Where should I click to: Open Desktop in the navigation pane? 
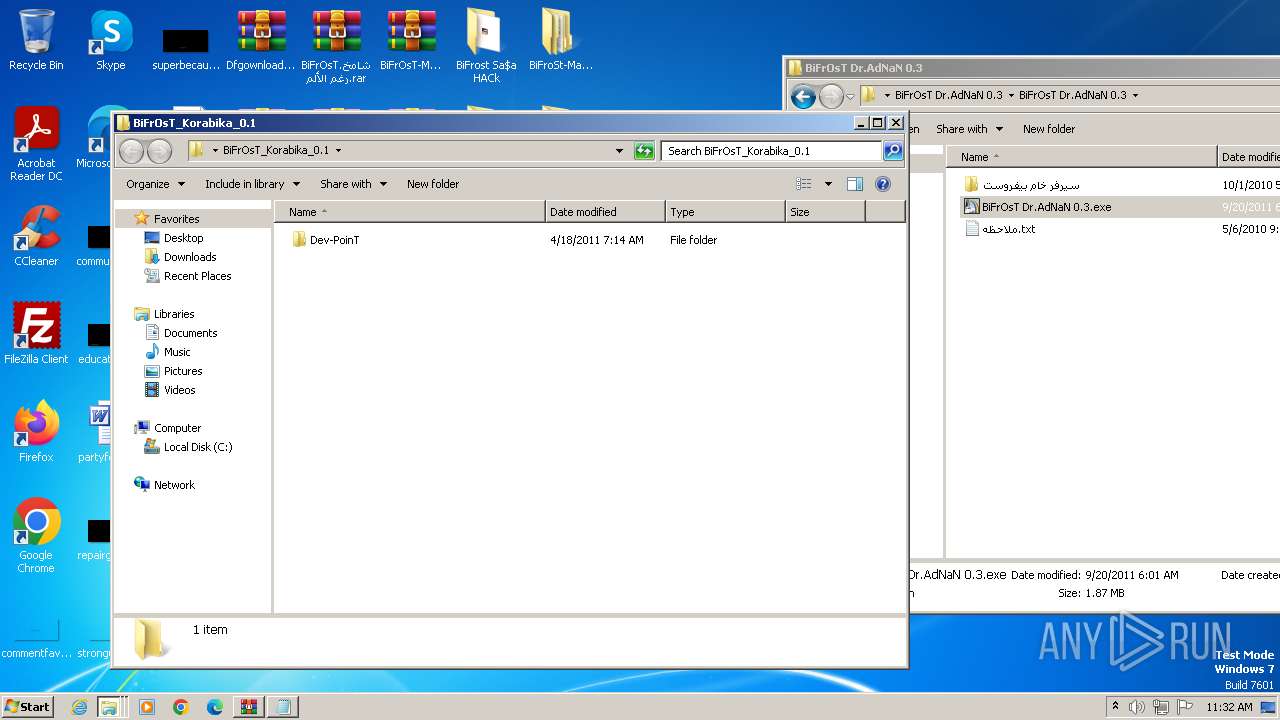183,238
